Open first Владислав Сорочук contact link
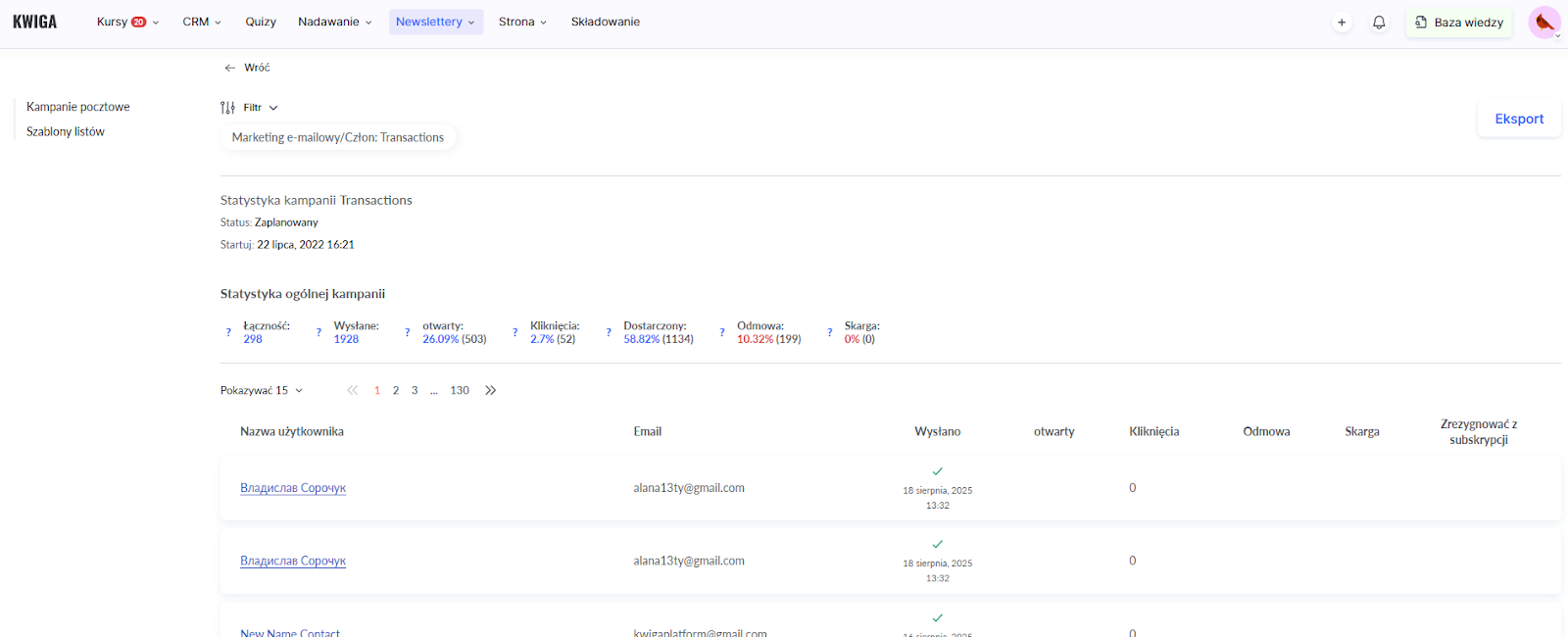This screenshot has width=1568, height=637. pos(293,488)
